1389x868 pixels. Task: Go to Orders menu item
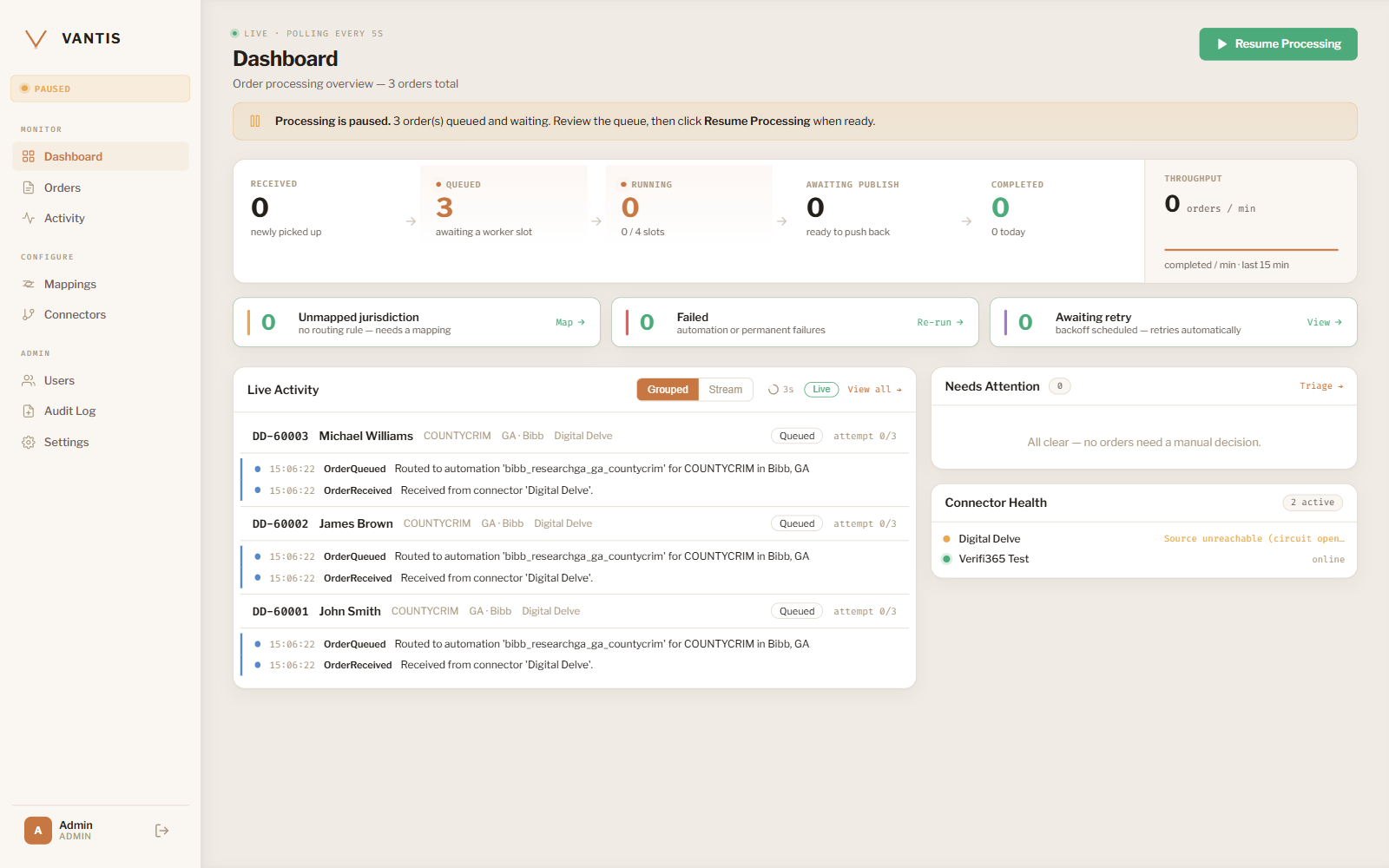click(x=100, y=187)
